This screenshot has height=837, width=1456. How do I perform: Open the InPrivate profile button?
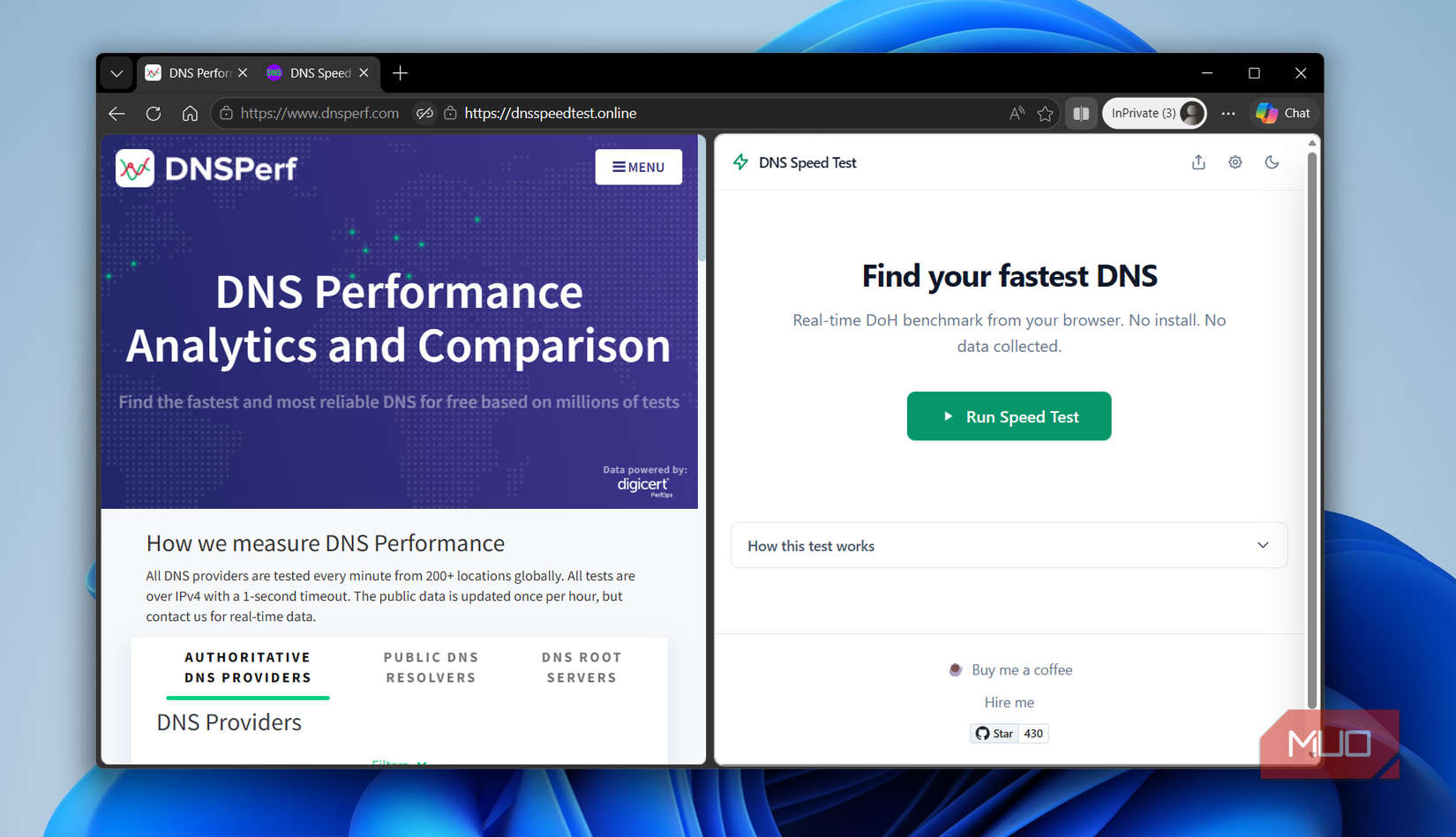[x=1154, y=113]
